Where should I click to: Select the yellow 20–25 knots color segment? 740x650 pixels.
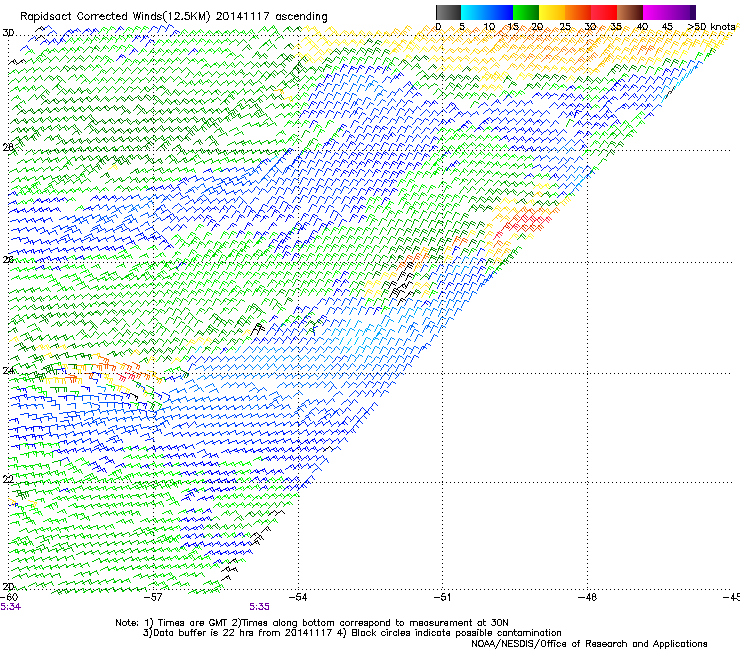coord(552,12)
